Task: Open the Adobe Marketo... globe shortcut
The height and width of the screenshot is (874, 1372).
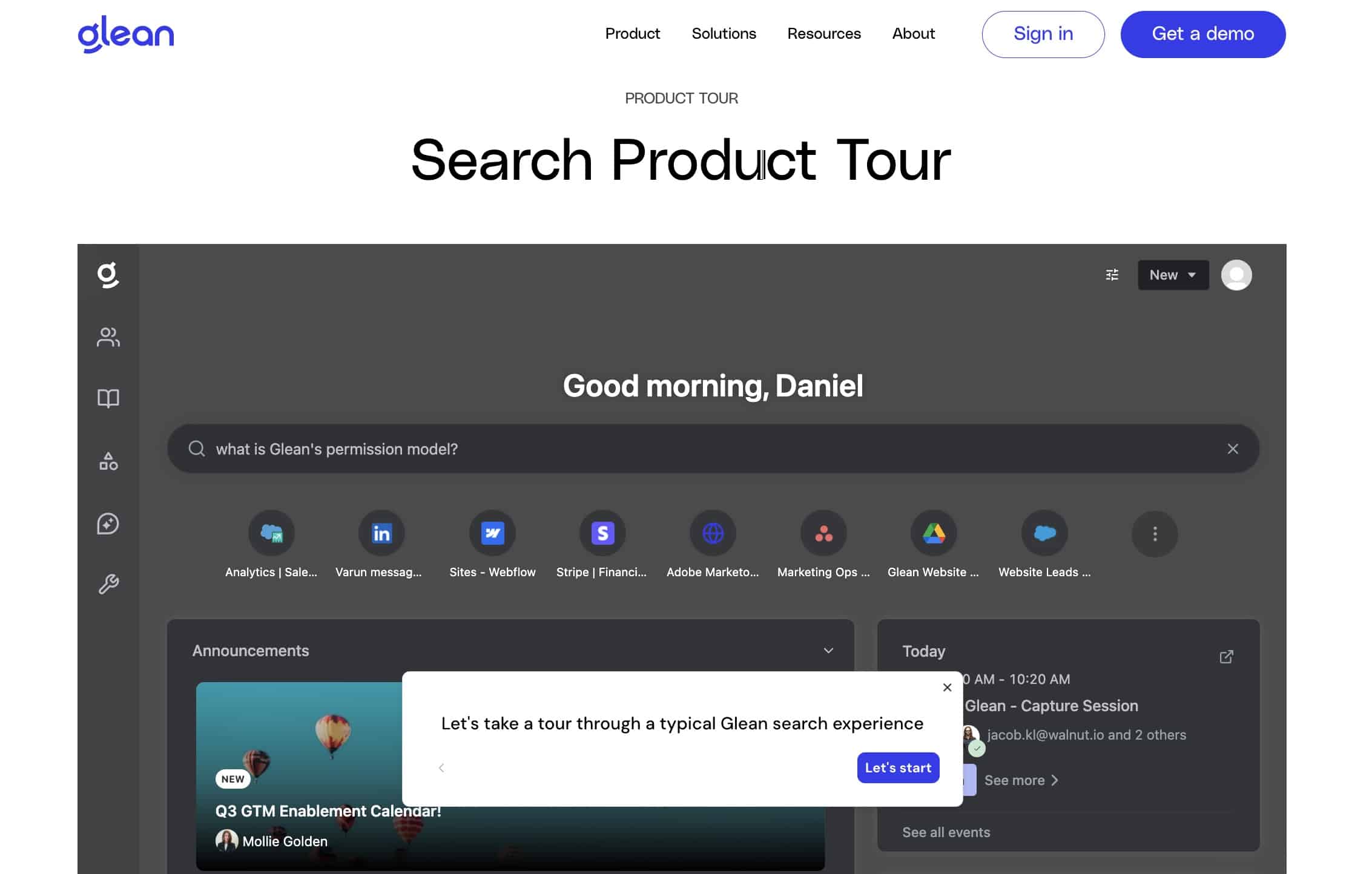Action: [713, 533]
